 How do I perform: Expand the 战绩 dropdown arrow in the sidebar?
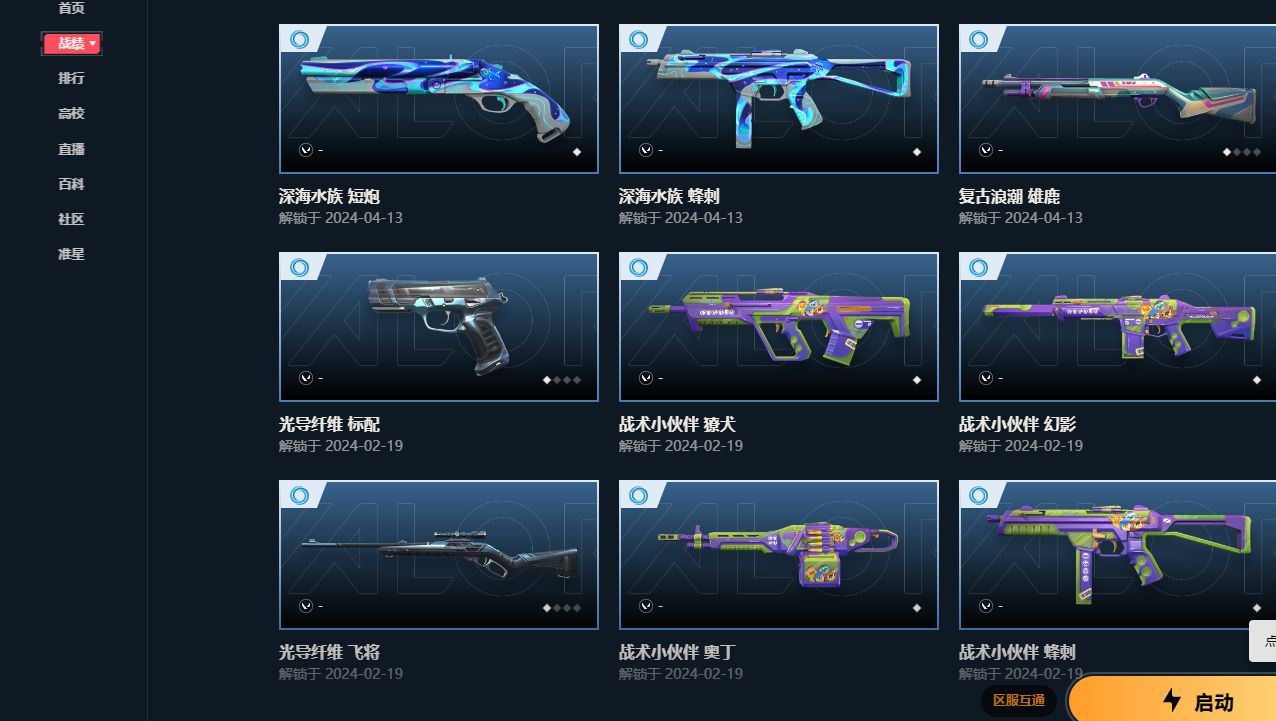coord(93,43)
